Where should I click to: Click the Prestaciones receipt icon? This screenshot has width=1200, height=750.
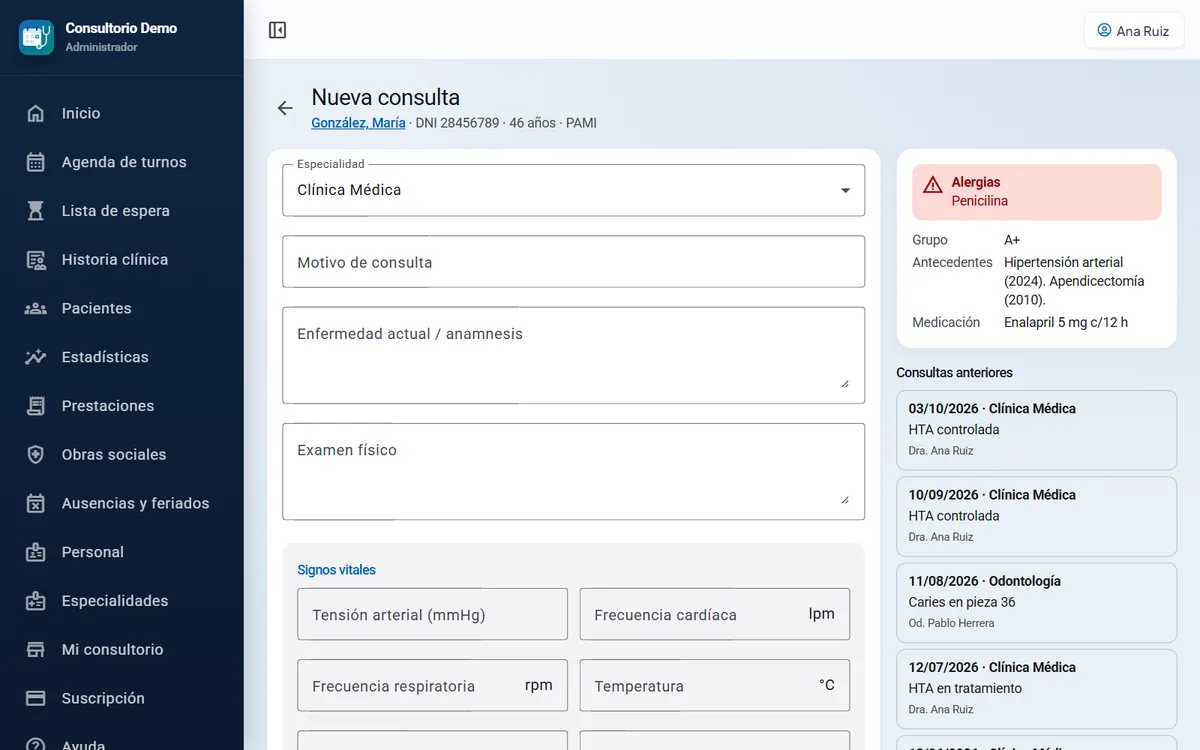(x=36, y=406)
